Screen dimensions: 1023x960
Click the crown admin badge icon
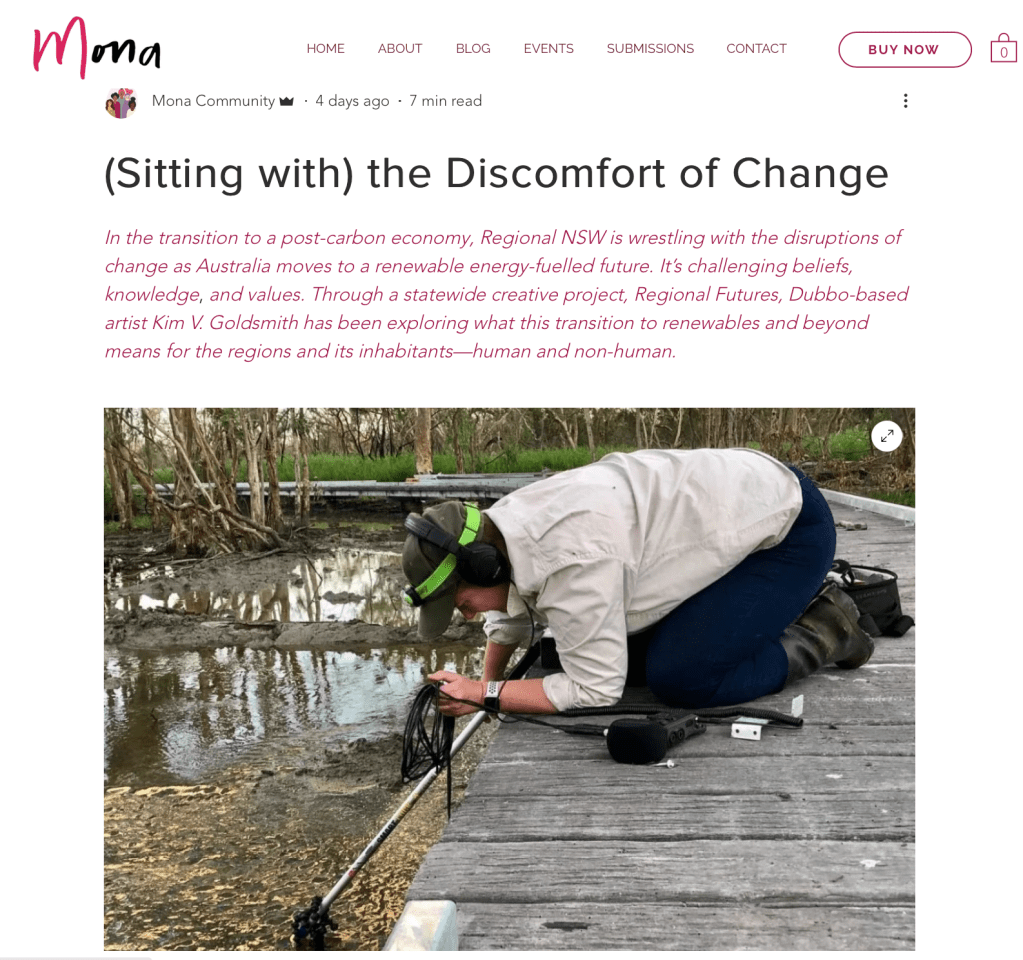click(x=286, y=101)
